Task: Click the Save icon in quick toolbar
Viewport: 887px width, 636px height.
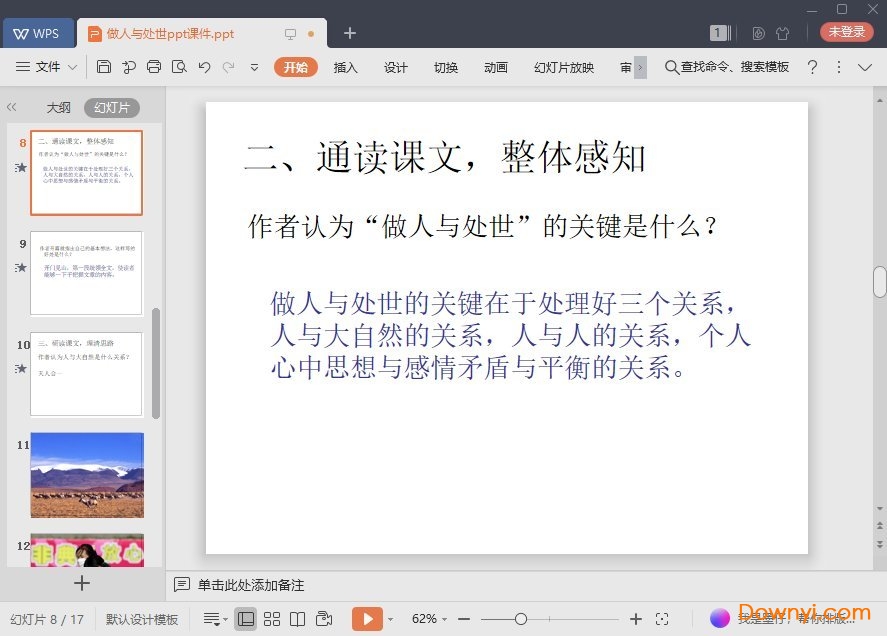Action: coord(104,67)
